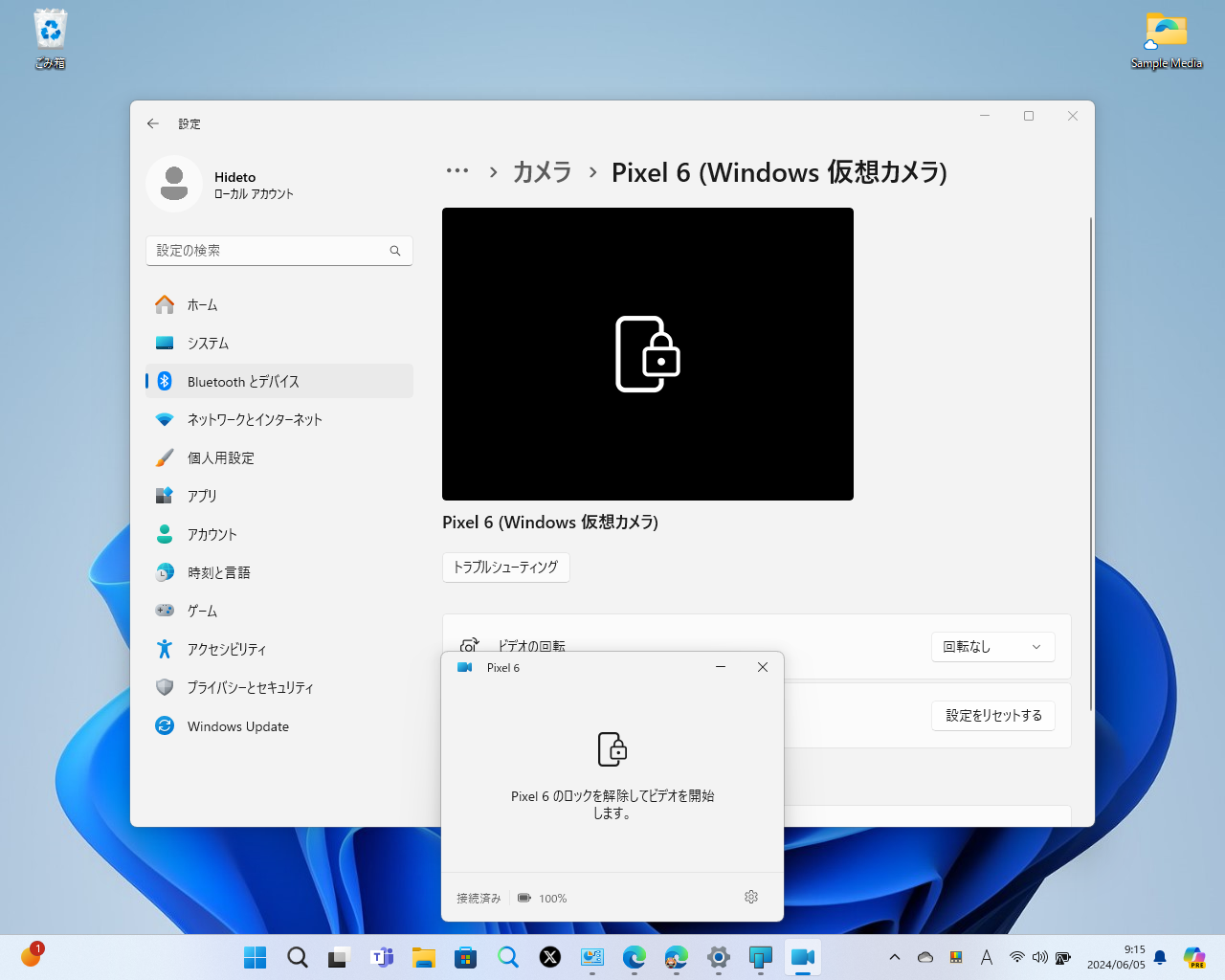The width and height of the screenshot is (1225, 980).
Task: Launch Microsoft Edge from the taskbar
Action: click(634, 956)
